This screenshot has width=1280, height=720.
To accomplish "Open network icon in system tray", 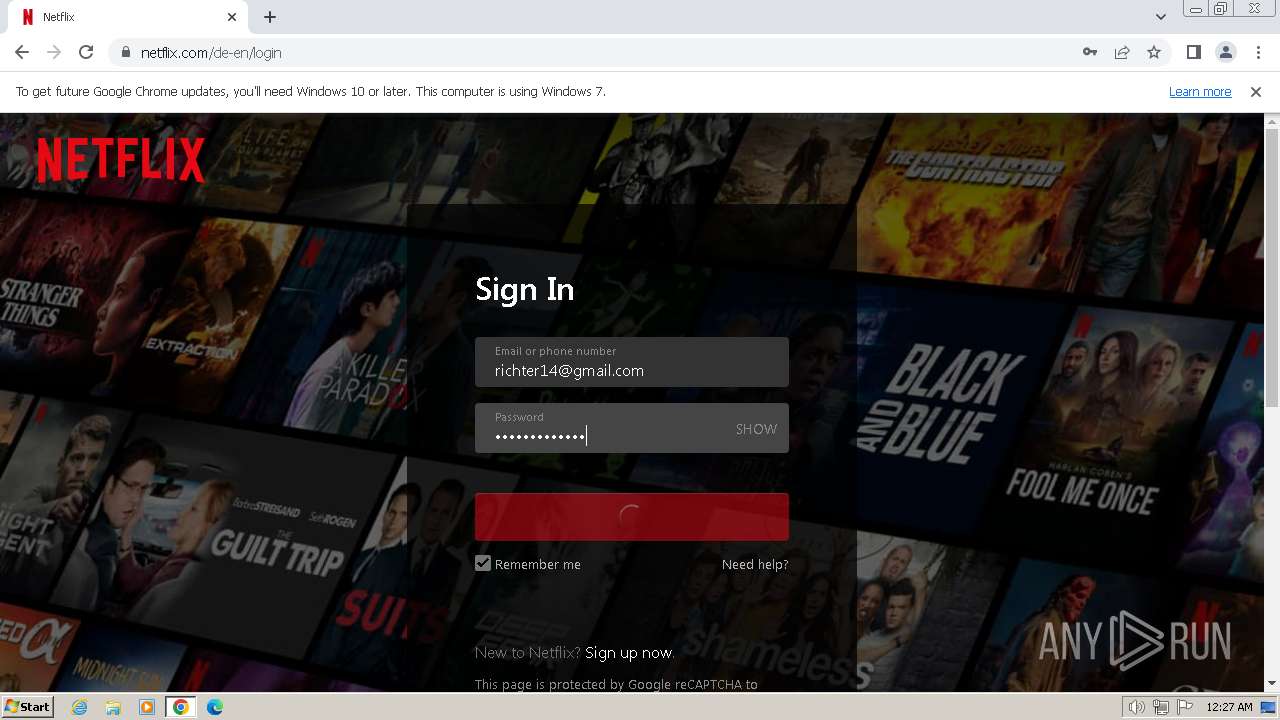I will (x=1161, y=707).
